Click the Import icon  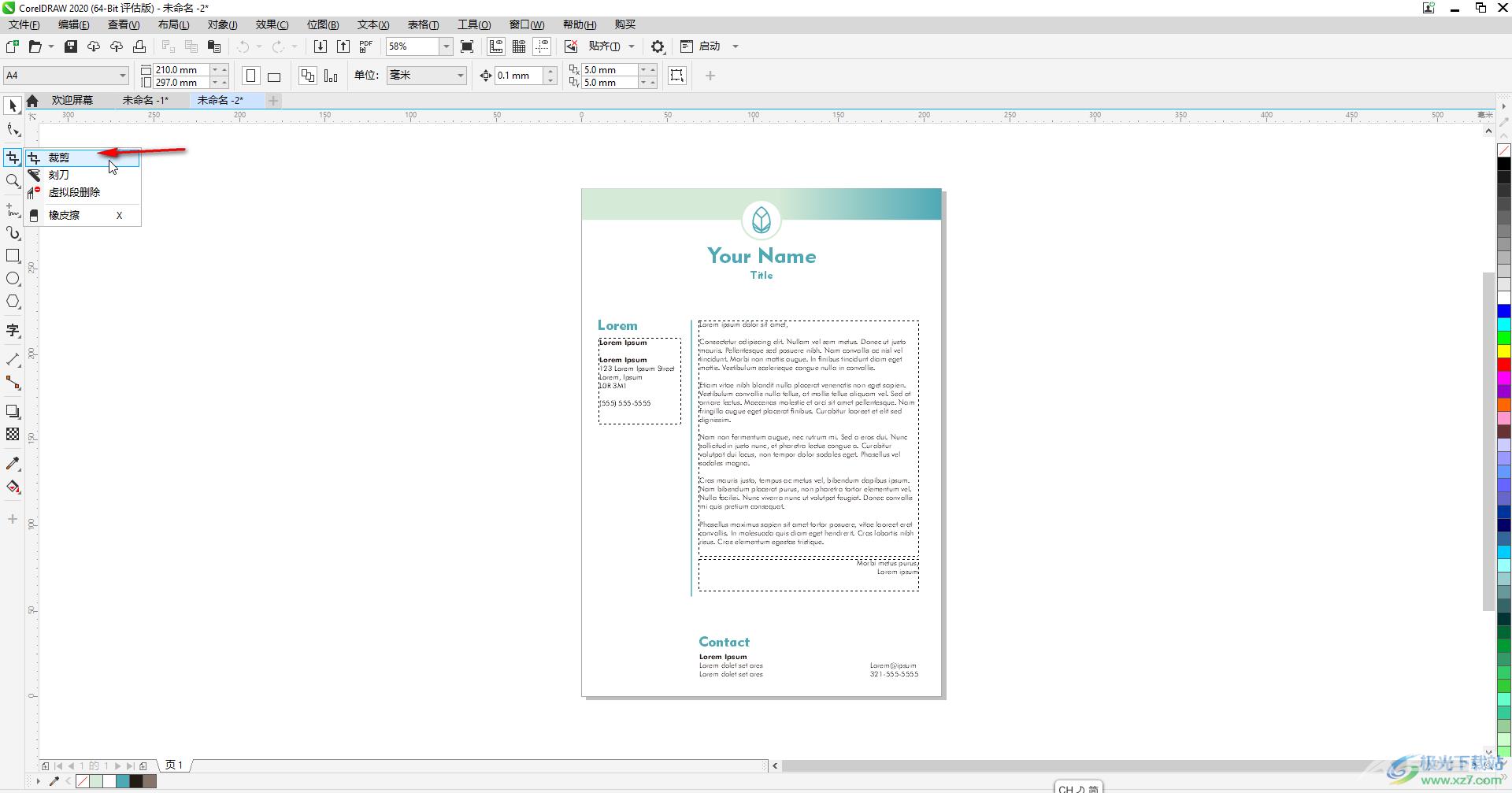[321, 46]
